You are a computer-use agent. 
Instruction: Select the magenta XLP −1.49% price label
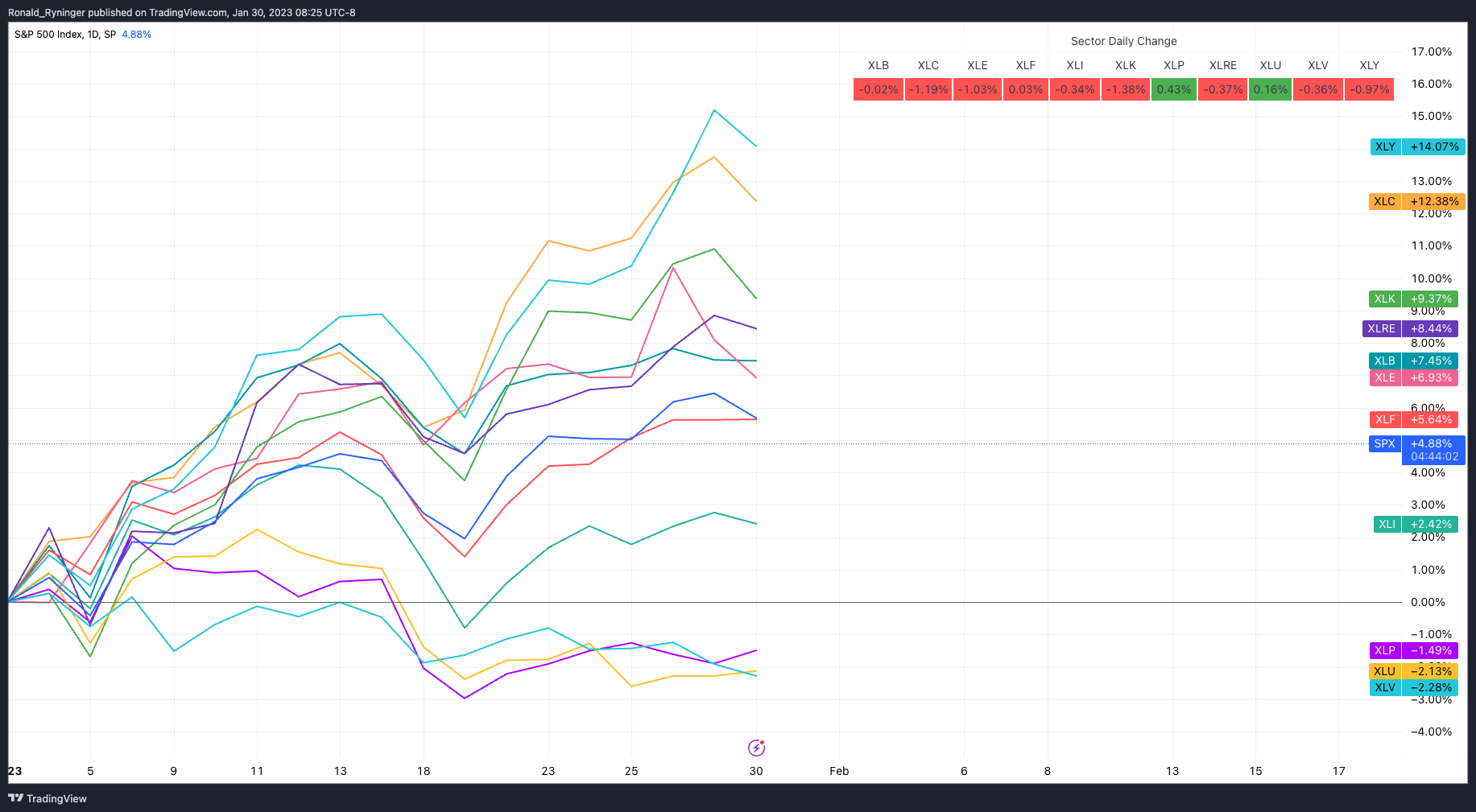coord(1413,650)
